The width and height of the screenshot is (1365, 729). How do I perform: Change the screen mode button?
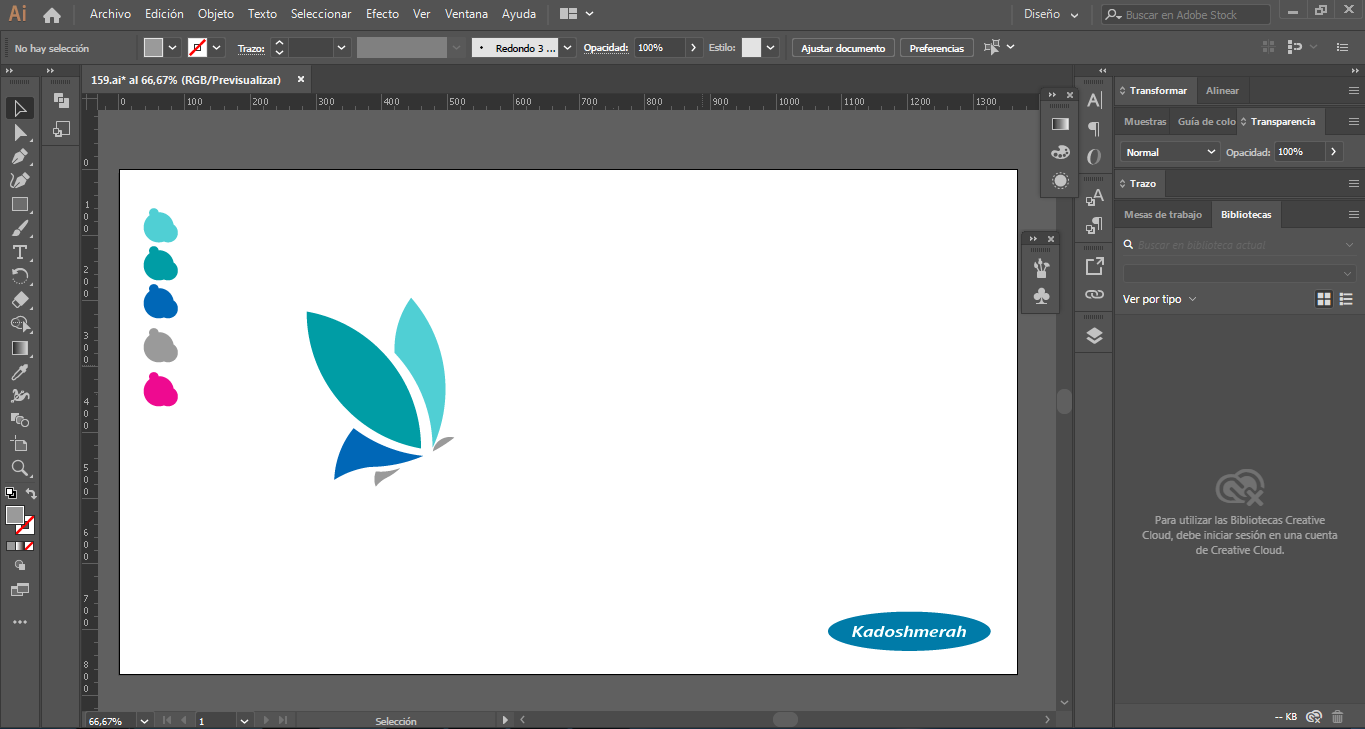tap(20, 590)
